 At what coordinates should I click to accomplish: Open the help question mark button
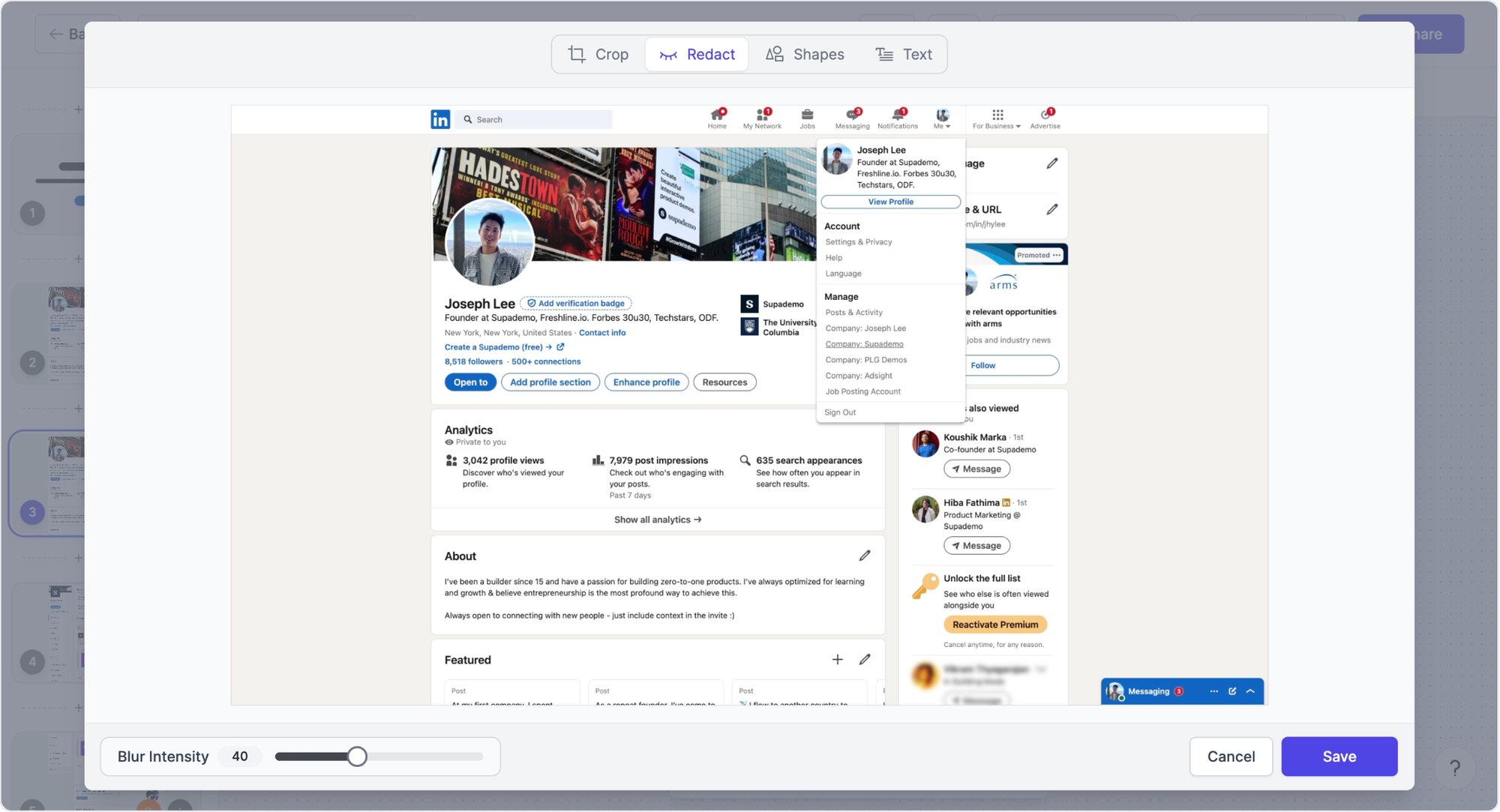point(1455,768)
